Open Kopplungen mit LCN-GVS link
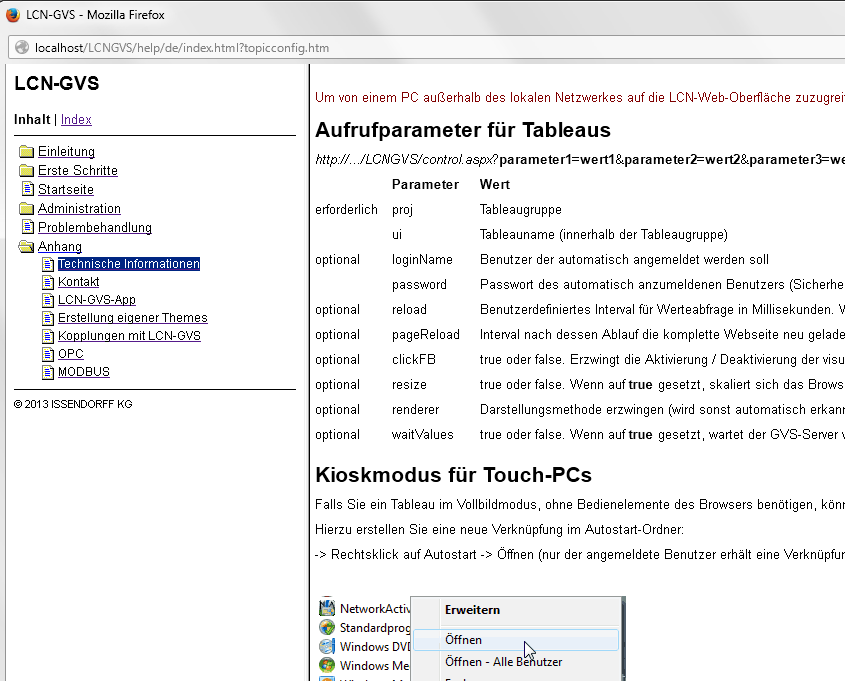This screenshot has height=681, width=845. pos(129,336)
